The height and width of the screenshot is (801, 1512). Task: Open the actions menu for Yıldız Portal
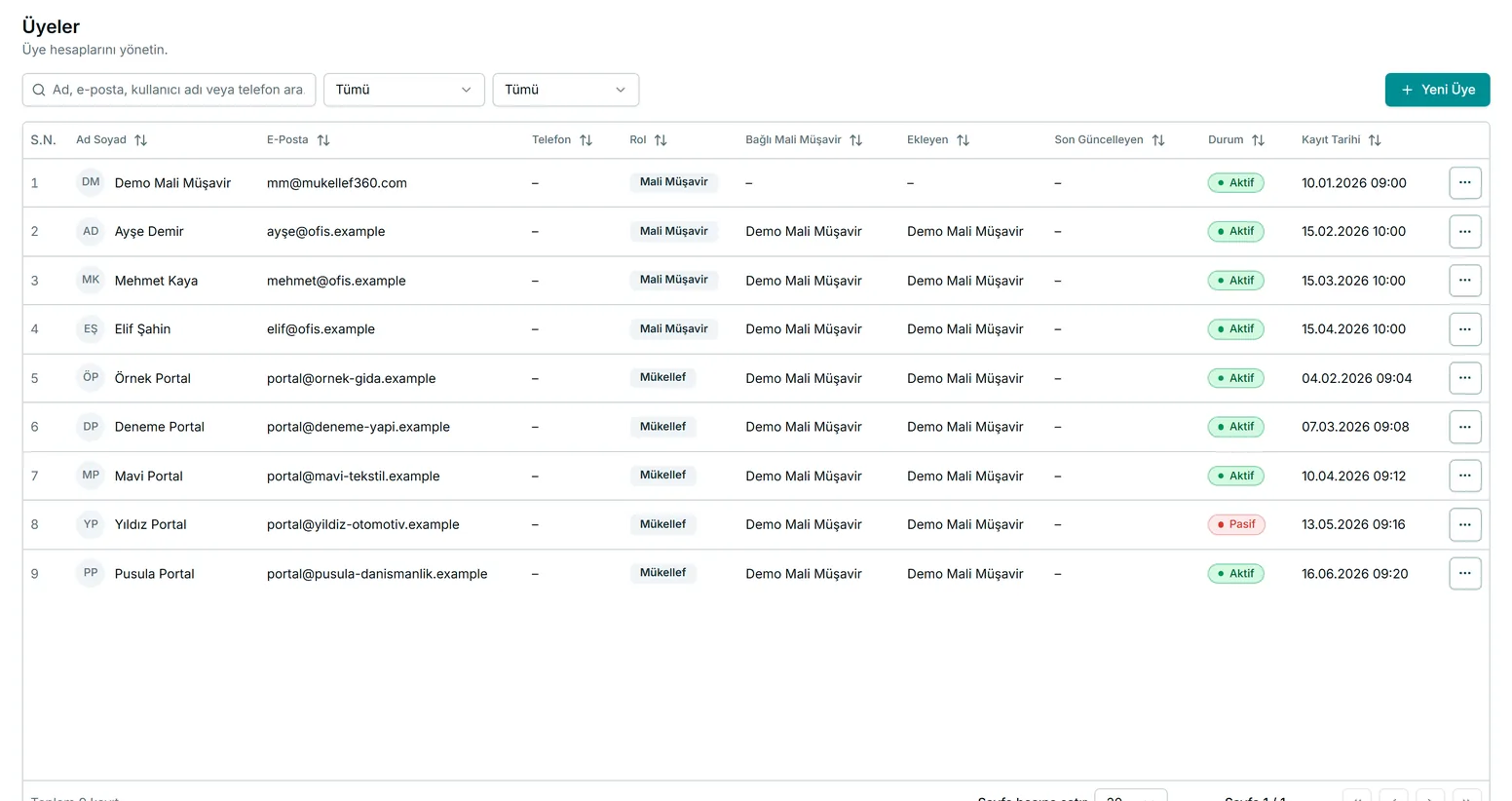1465,524
